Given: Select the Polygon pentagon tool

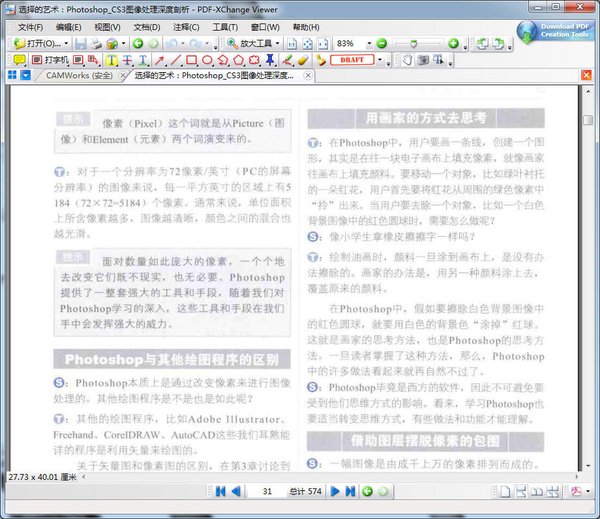Looking at the screenshot, I should point(238,60).
